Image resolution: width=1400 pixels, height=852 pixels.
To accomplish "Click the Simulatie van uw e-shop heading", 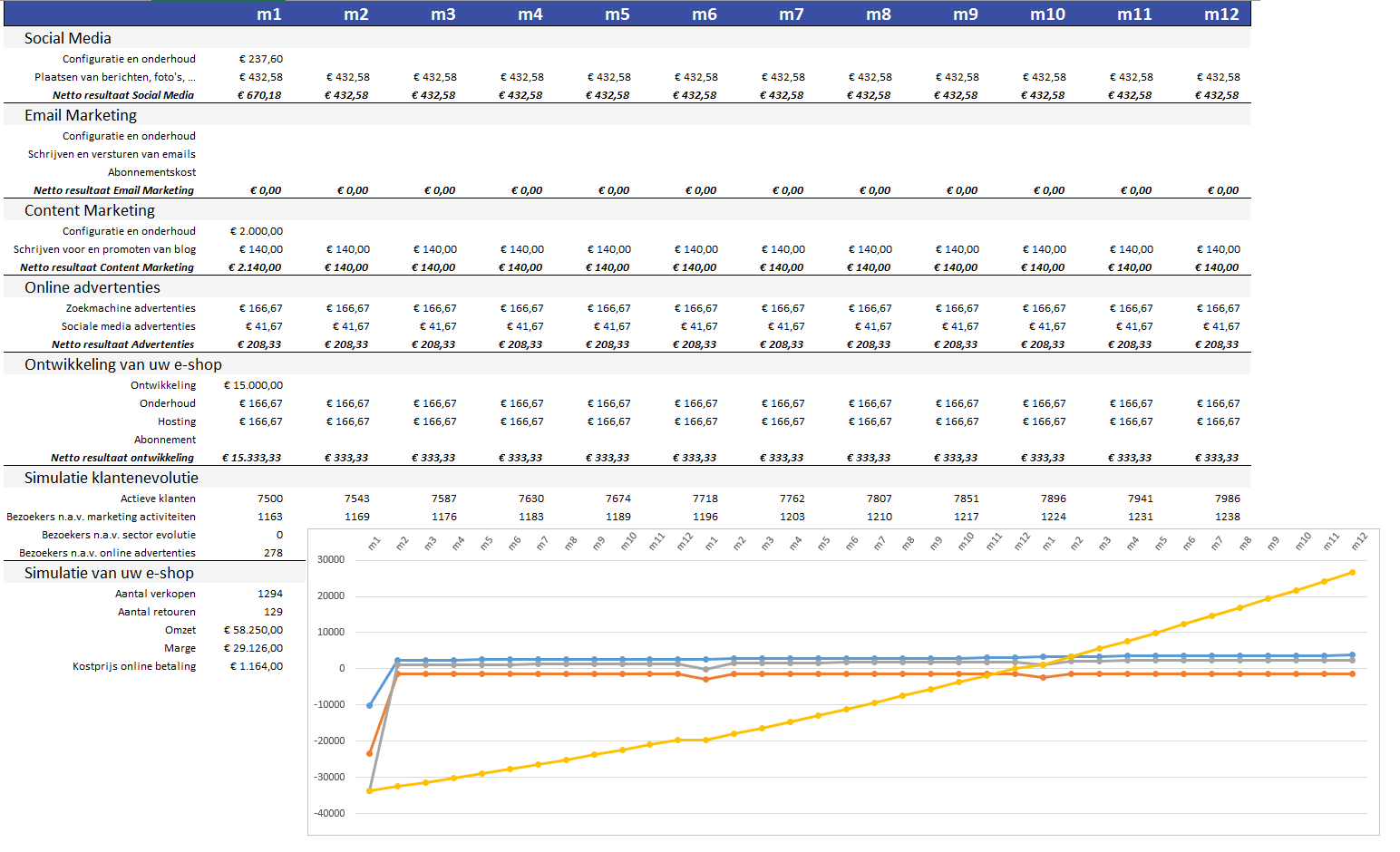I will [x=109, y=573].
